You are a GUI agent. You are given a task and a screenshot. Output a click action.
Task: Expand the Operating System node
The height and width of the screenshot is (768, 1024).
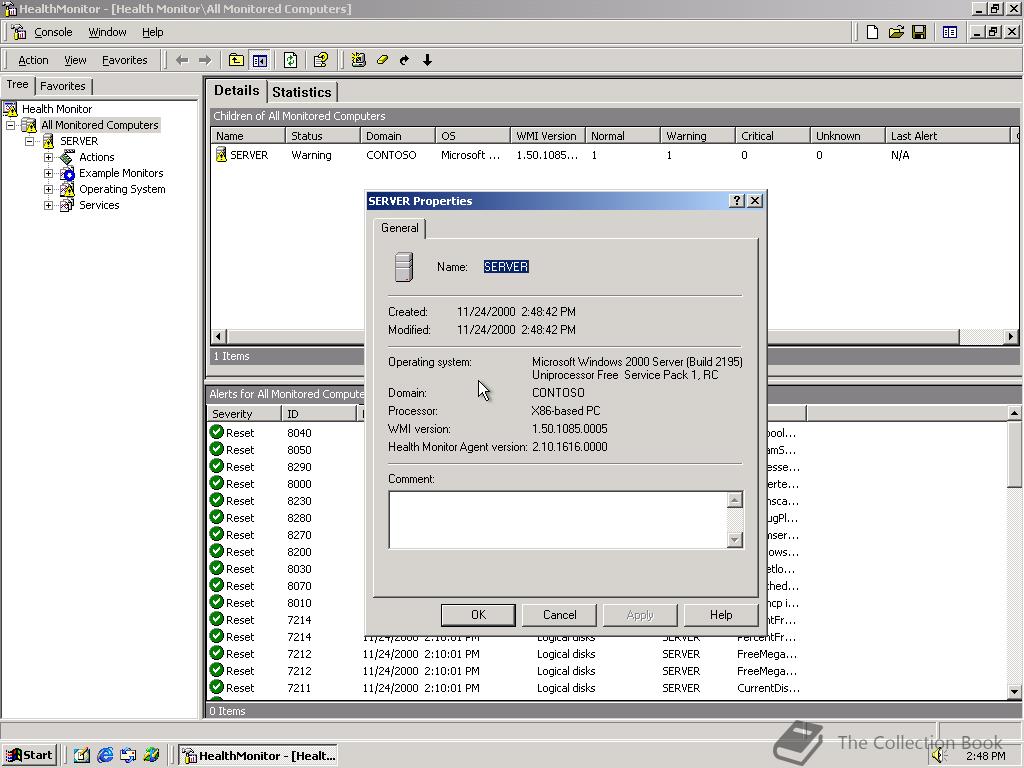[48, 189]
